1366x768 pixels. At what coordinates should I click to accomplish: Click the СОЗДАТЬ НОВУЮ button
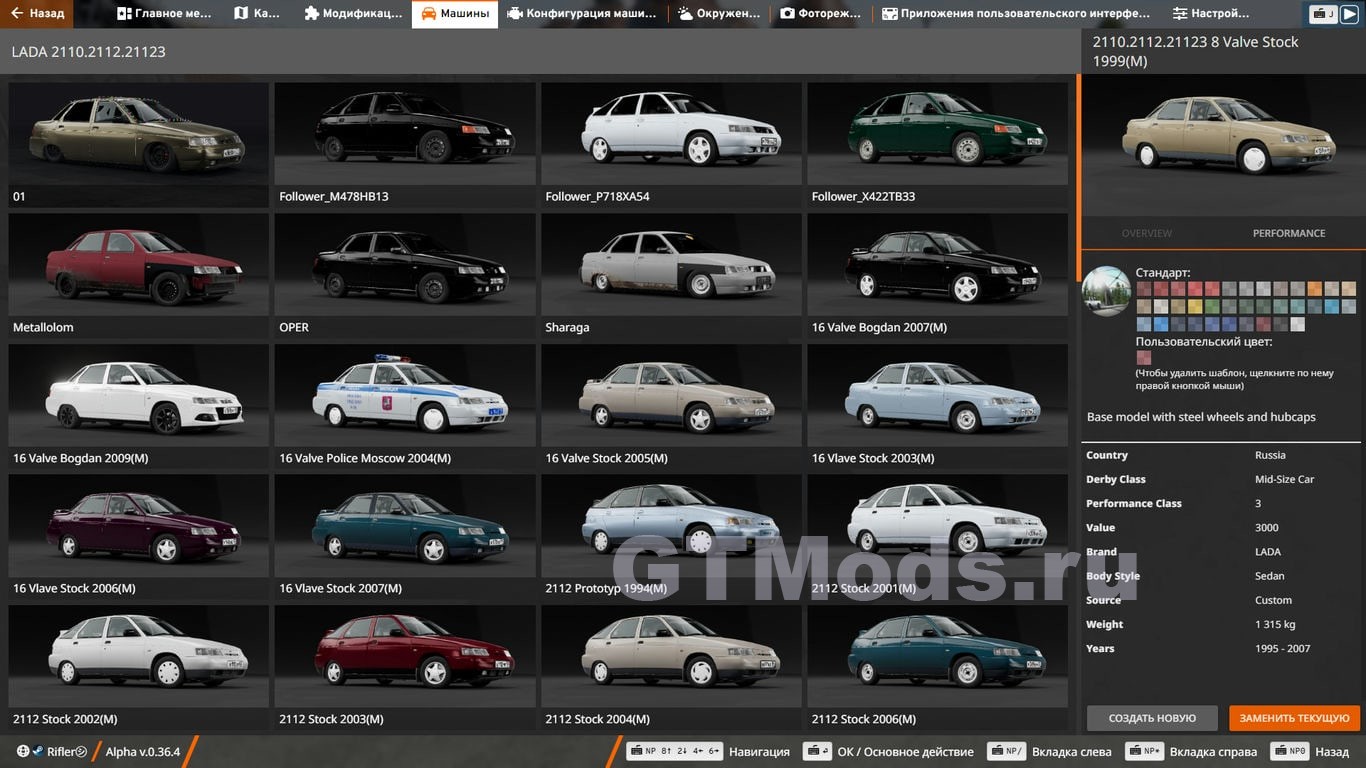pos(1152,718)
